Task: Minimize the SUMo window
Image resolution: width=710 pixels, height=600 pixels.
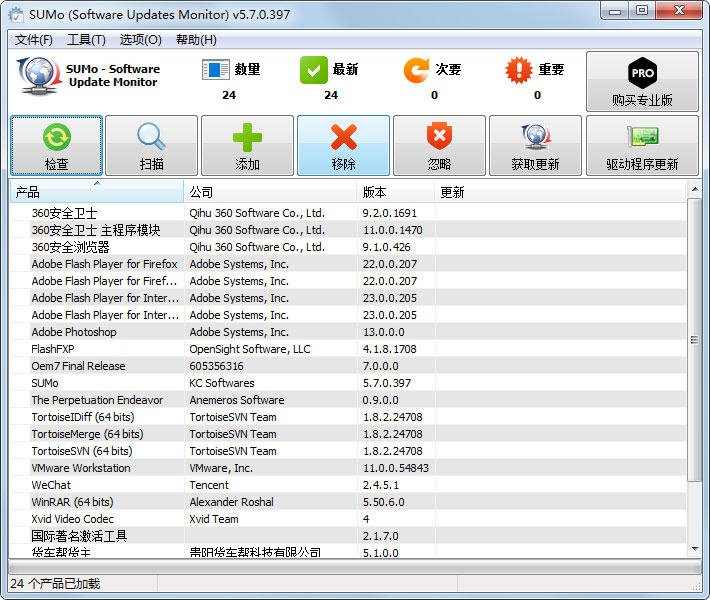Action: pos(614,11)
